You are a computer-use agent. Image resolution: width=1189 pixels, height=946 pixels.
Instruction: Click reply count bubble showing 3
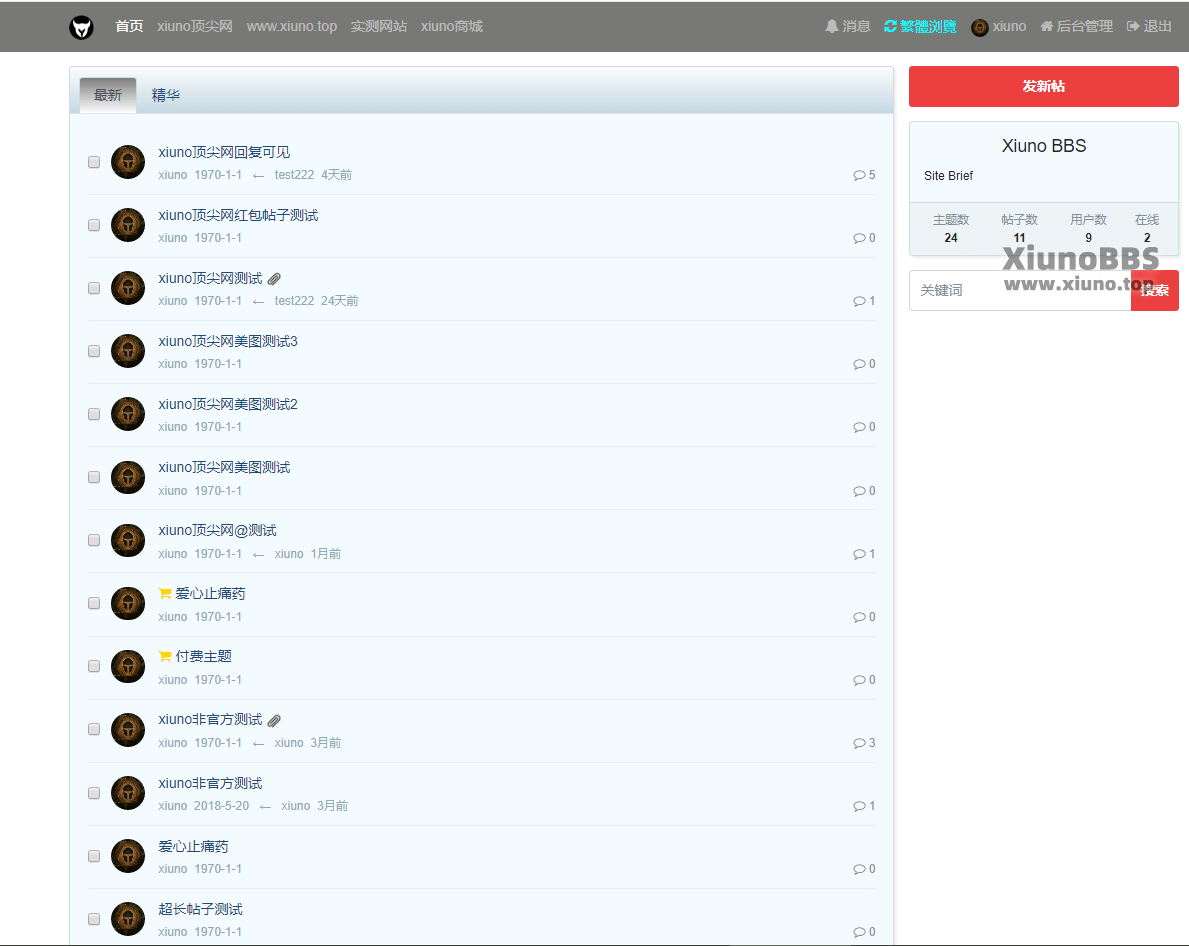click(x=864, y=743)
